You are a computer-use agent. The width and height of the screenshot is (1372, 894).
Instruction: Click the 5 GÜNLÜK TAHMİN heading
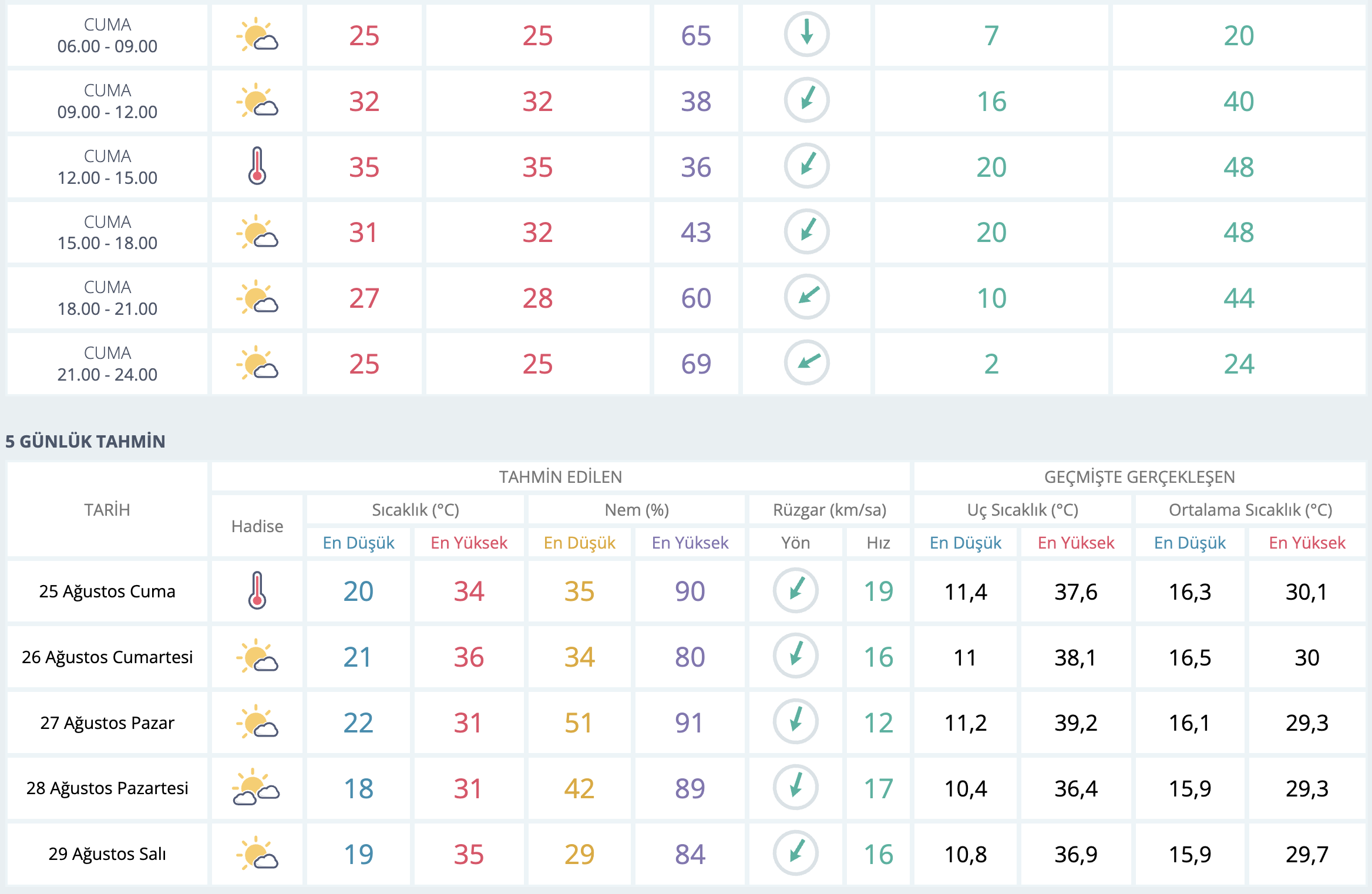point(85,441)
